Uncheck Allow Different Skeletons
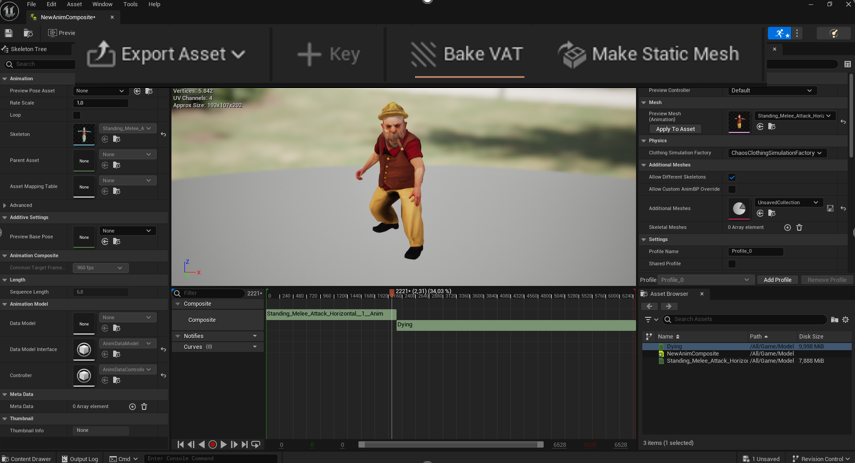Image resolution: width=855 pixels, height=463 pixels. click(732, 177)
